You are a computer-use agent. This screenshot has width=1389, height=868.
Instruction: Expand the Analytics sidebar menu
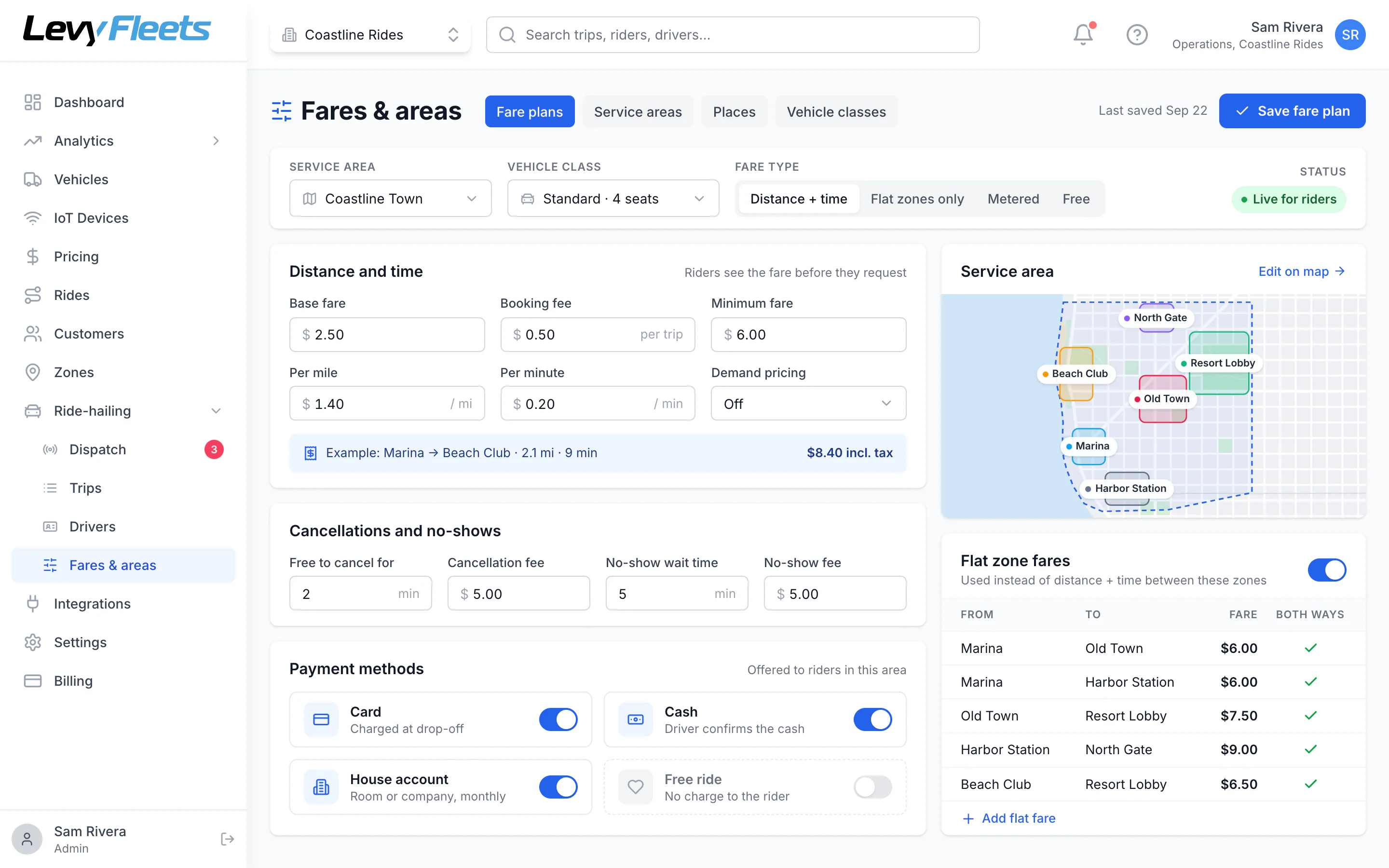[x=123, y=141]
